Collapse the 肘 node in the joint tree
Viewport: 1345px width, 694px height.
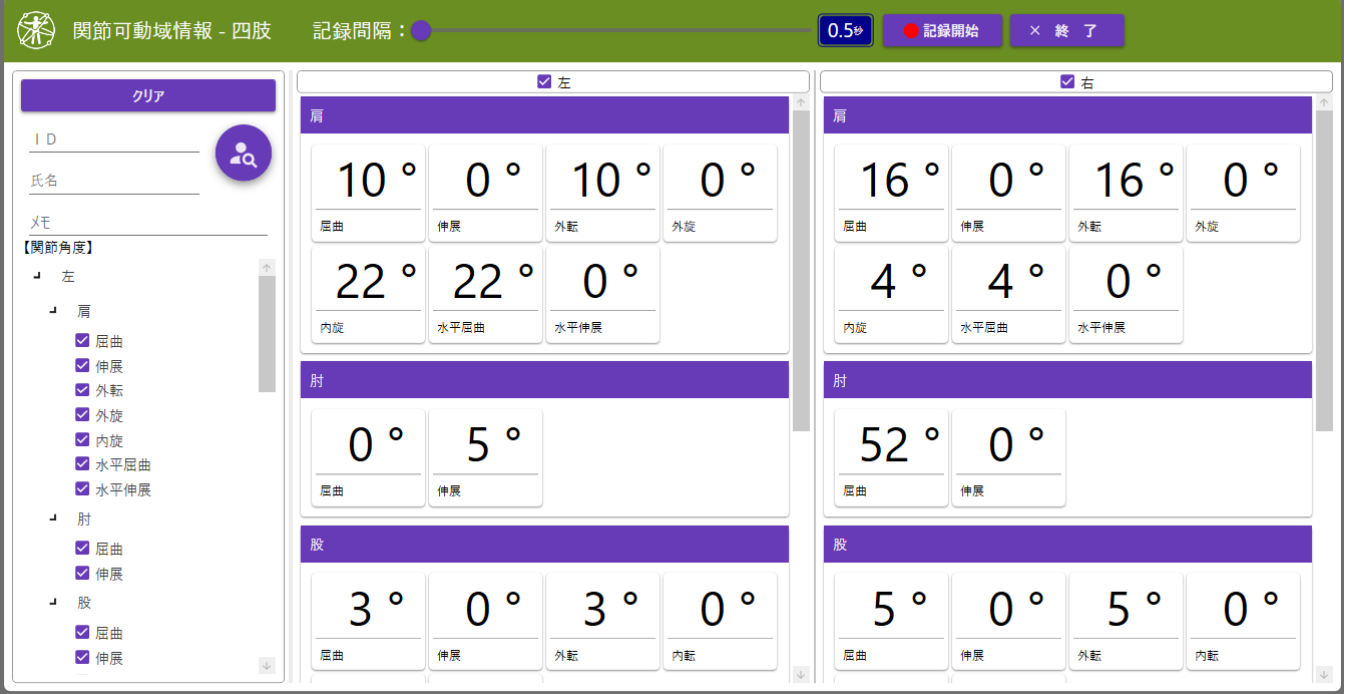tap(53, 519)
